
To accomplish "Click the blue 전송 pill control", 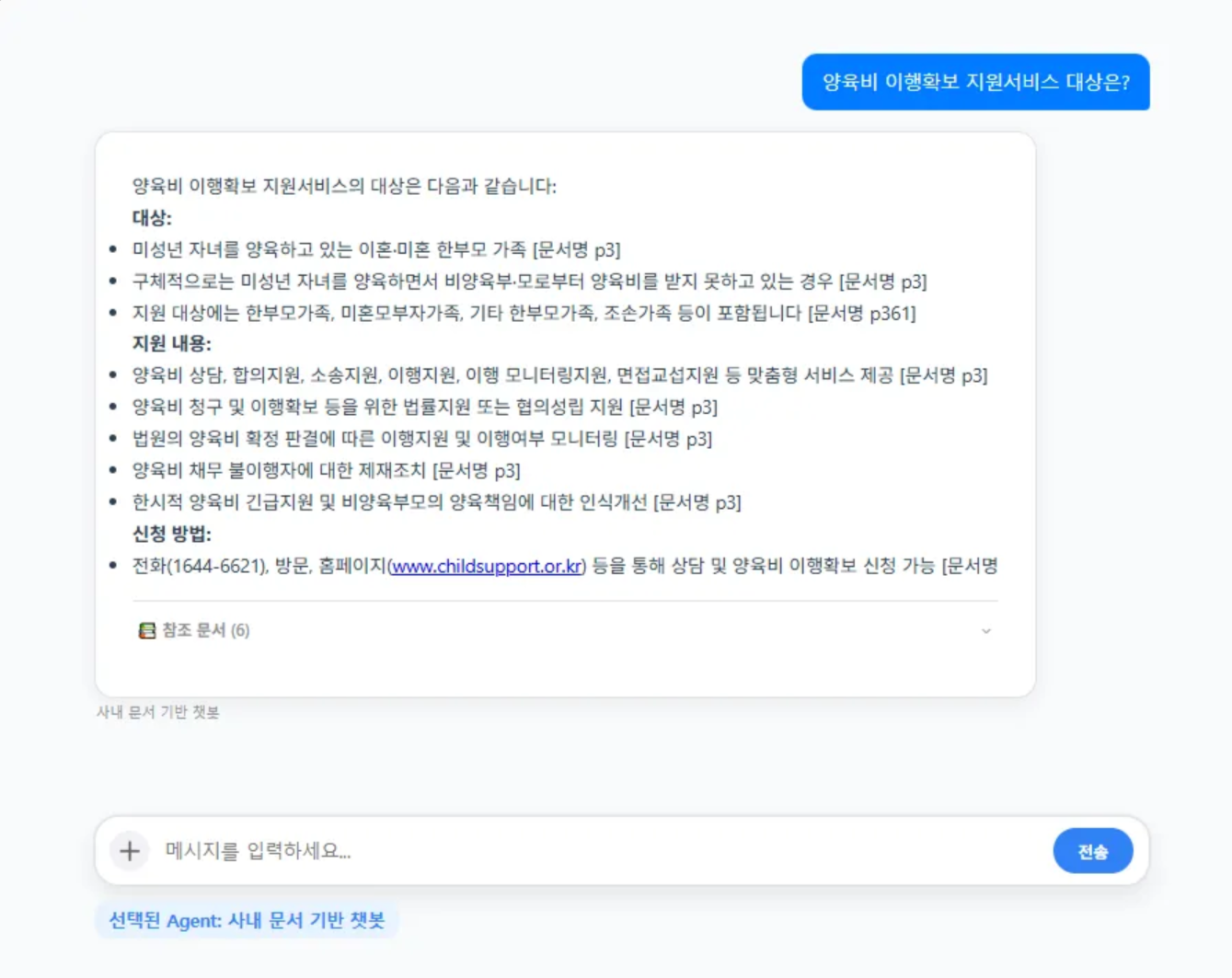I will pos(1092,851).
